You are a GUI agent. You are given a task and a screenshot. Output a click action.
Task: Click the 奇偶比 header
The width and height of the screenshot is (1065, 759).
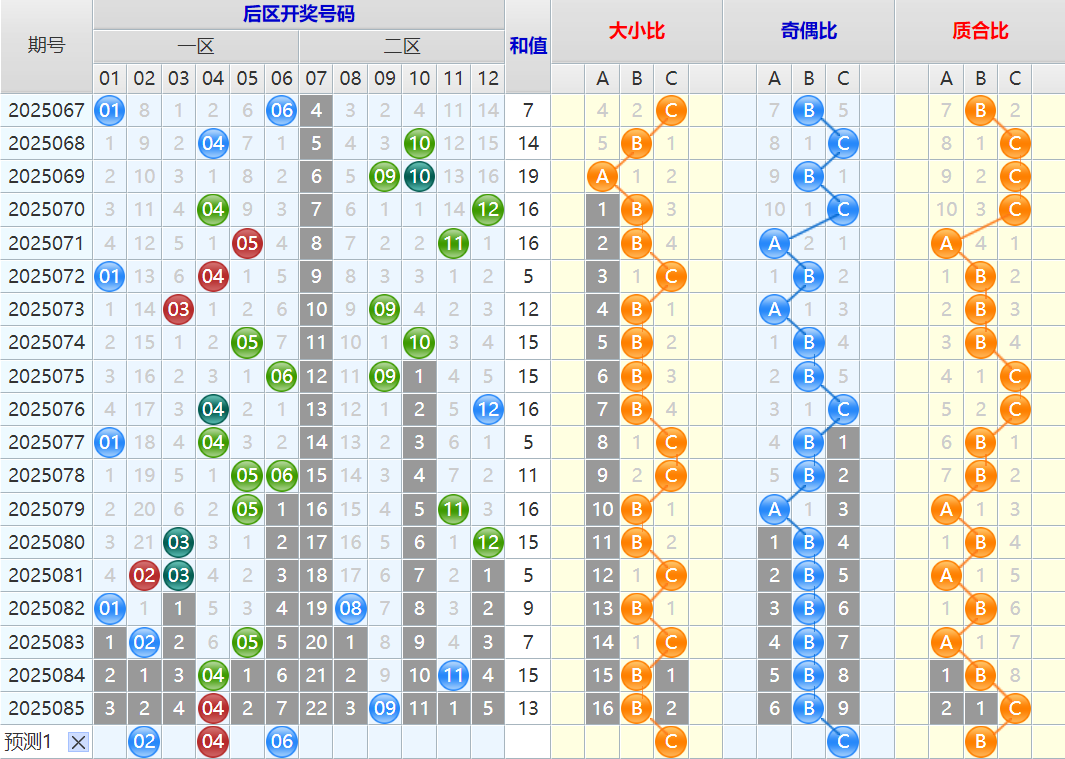808,31
